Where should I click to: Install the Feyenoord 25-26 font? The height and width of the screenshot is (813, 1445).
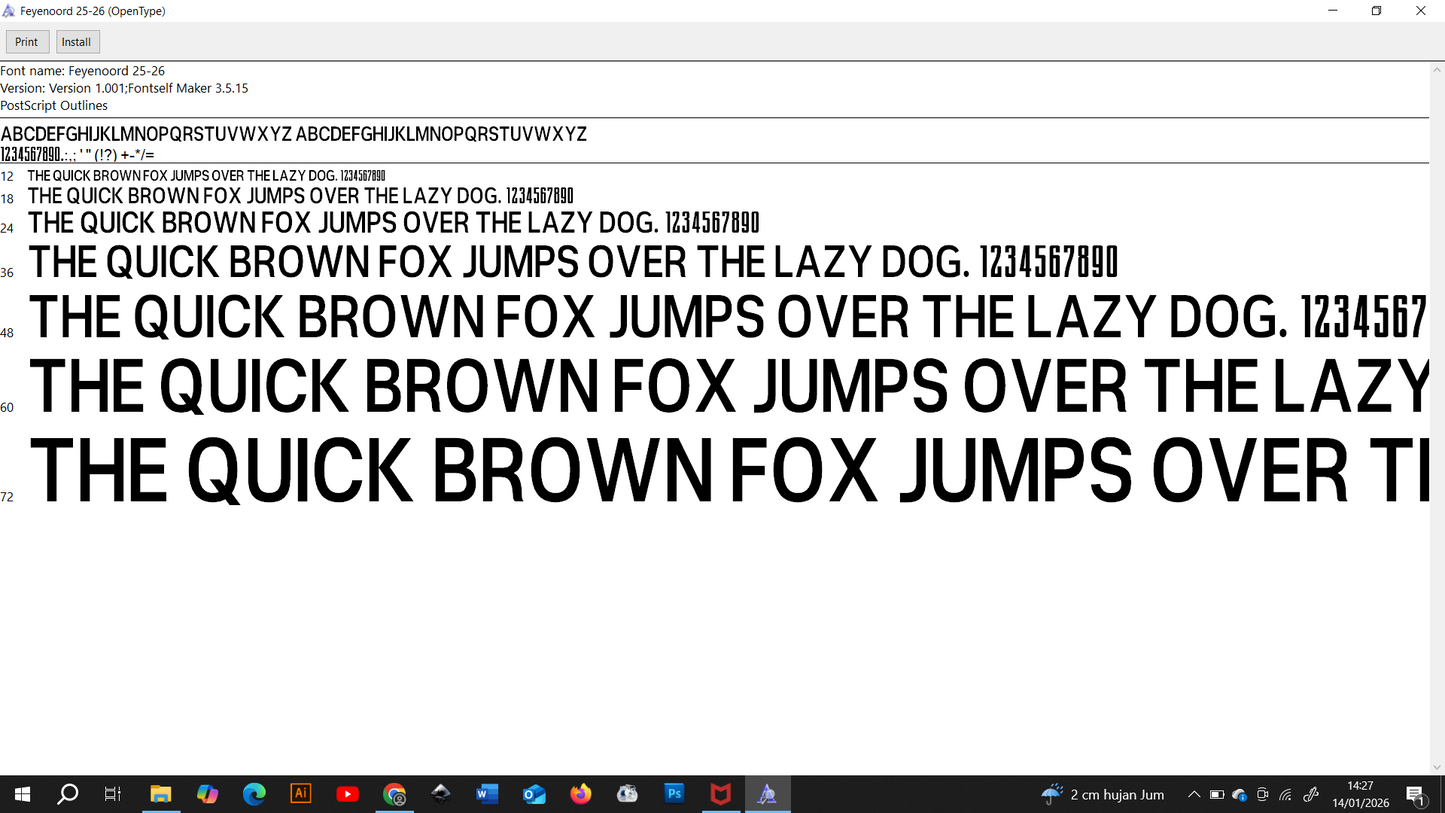(77, 42)
